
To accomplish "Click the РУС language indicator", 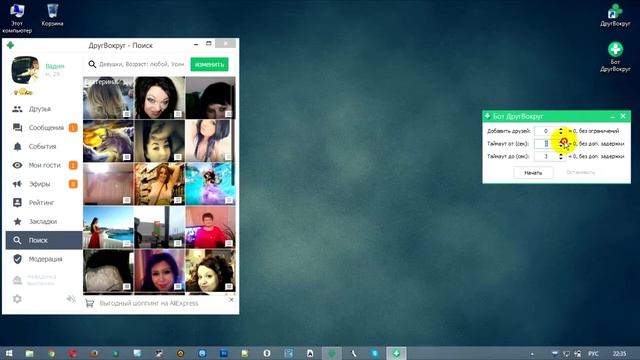I will [593, 353].
